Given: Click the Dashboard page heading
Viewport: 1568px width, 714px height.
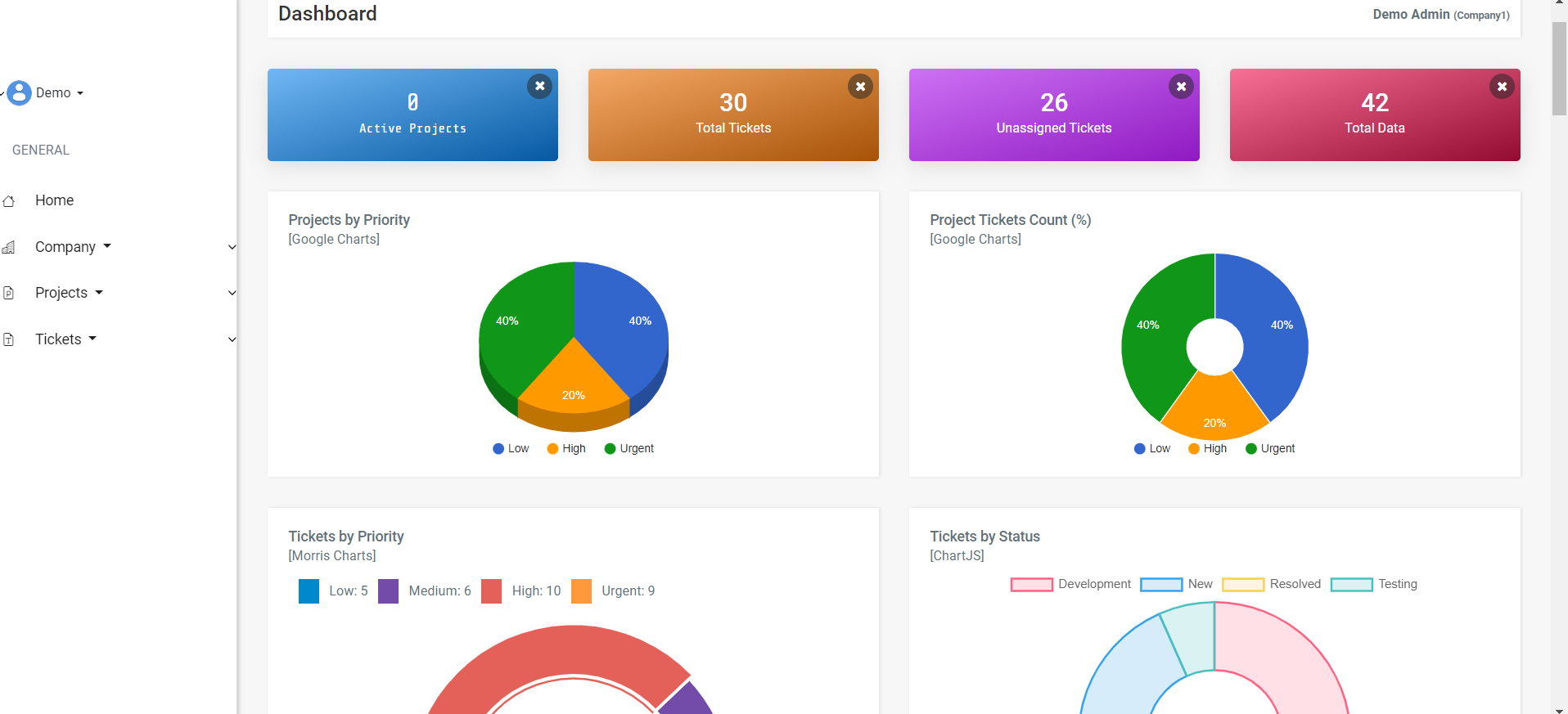Looking at the screenshot, I should (327, 14).
